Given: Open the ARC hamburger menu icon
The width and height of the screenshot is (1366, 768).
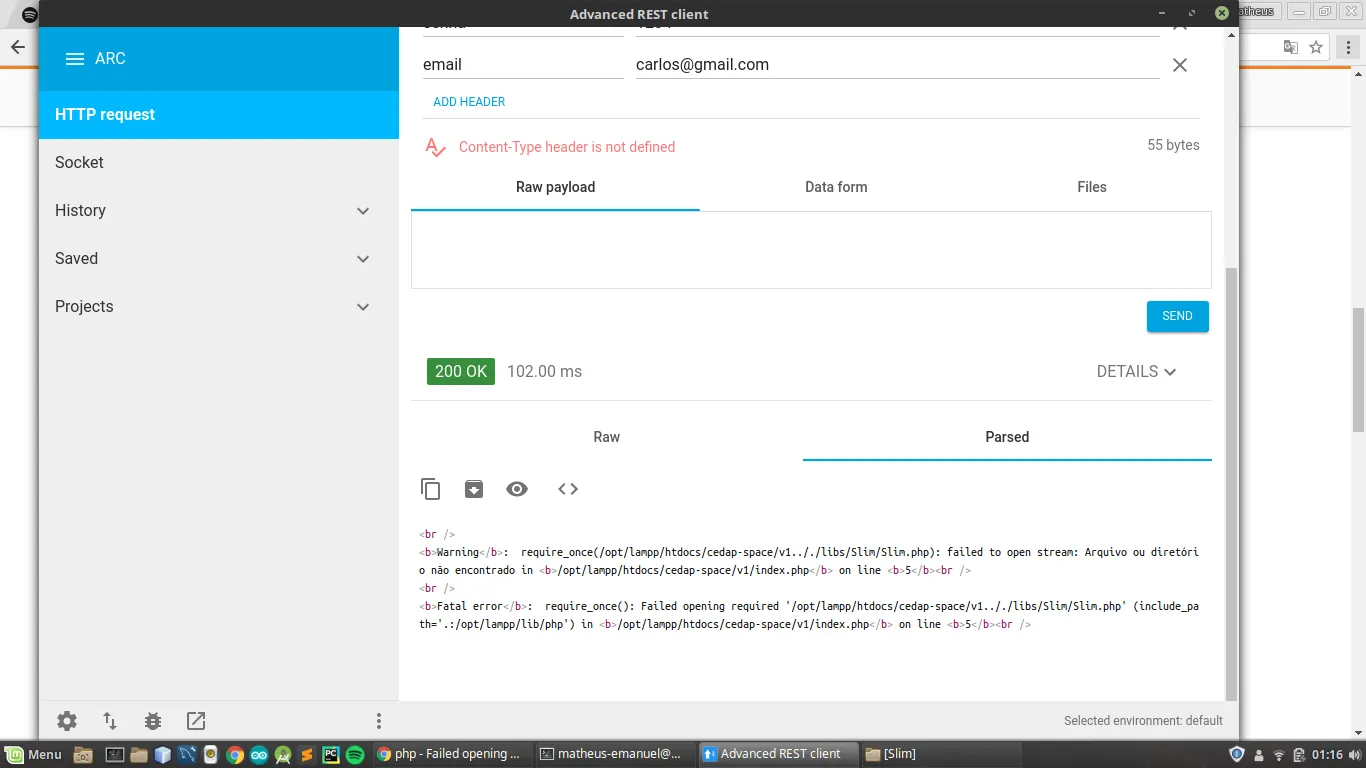Looking at the screenshot, I should (74, 59).
